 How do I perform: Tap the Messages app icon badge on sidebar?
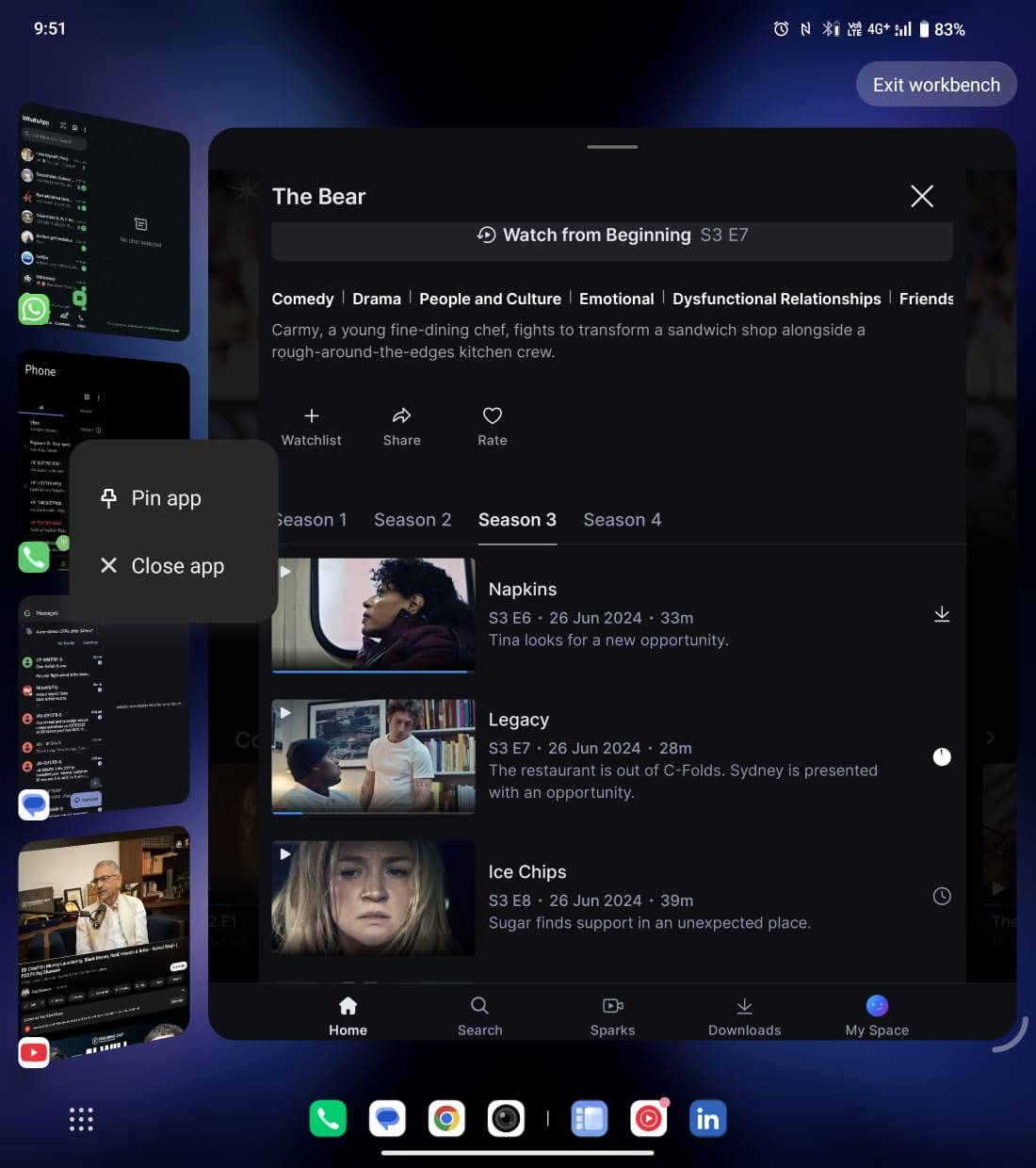(34, 805)
